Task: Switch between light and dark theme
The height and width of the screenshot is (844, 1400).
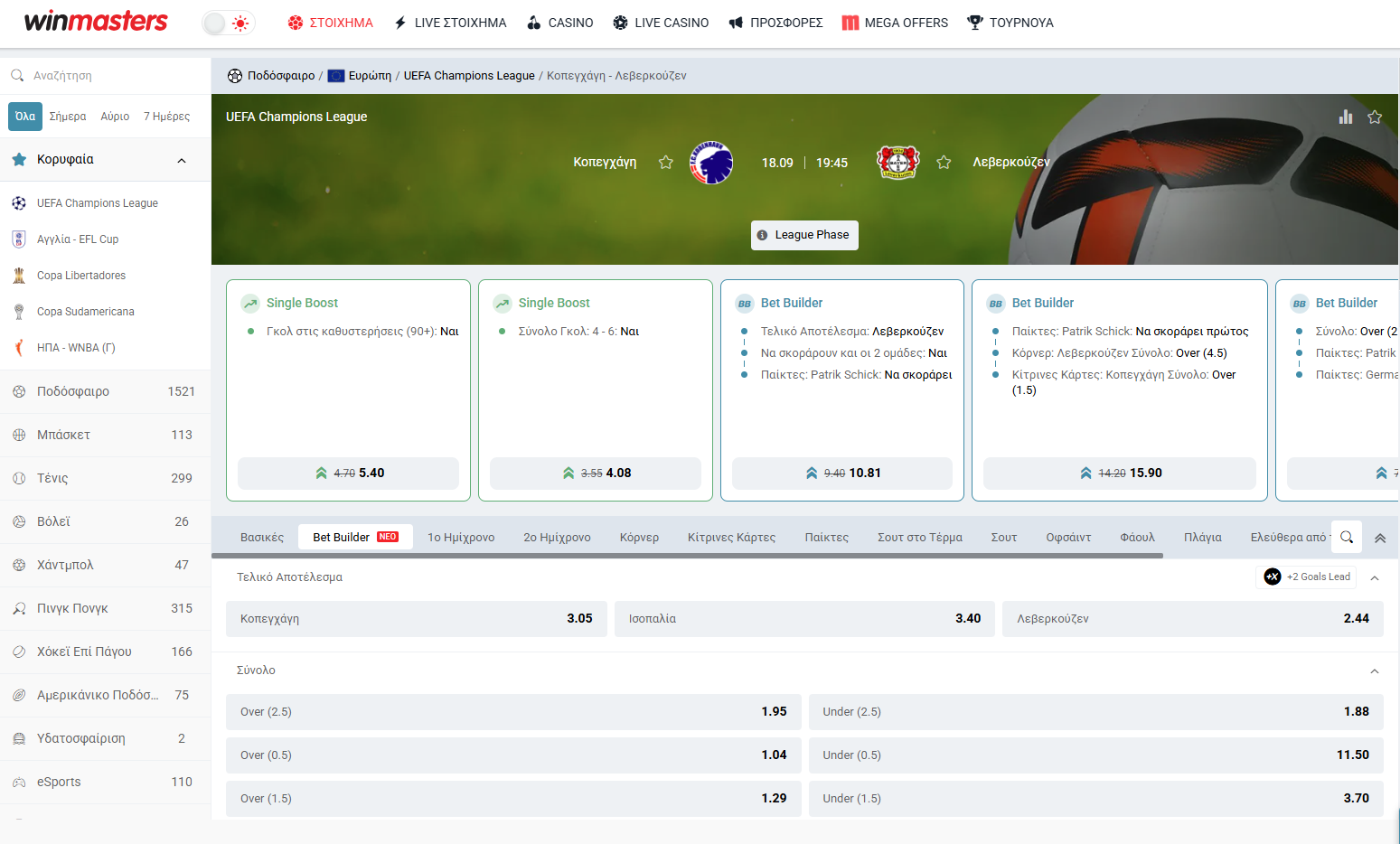Action: [229, 23]
